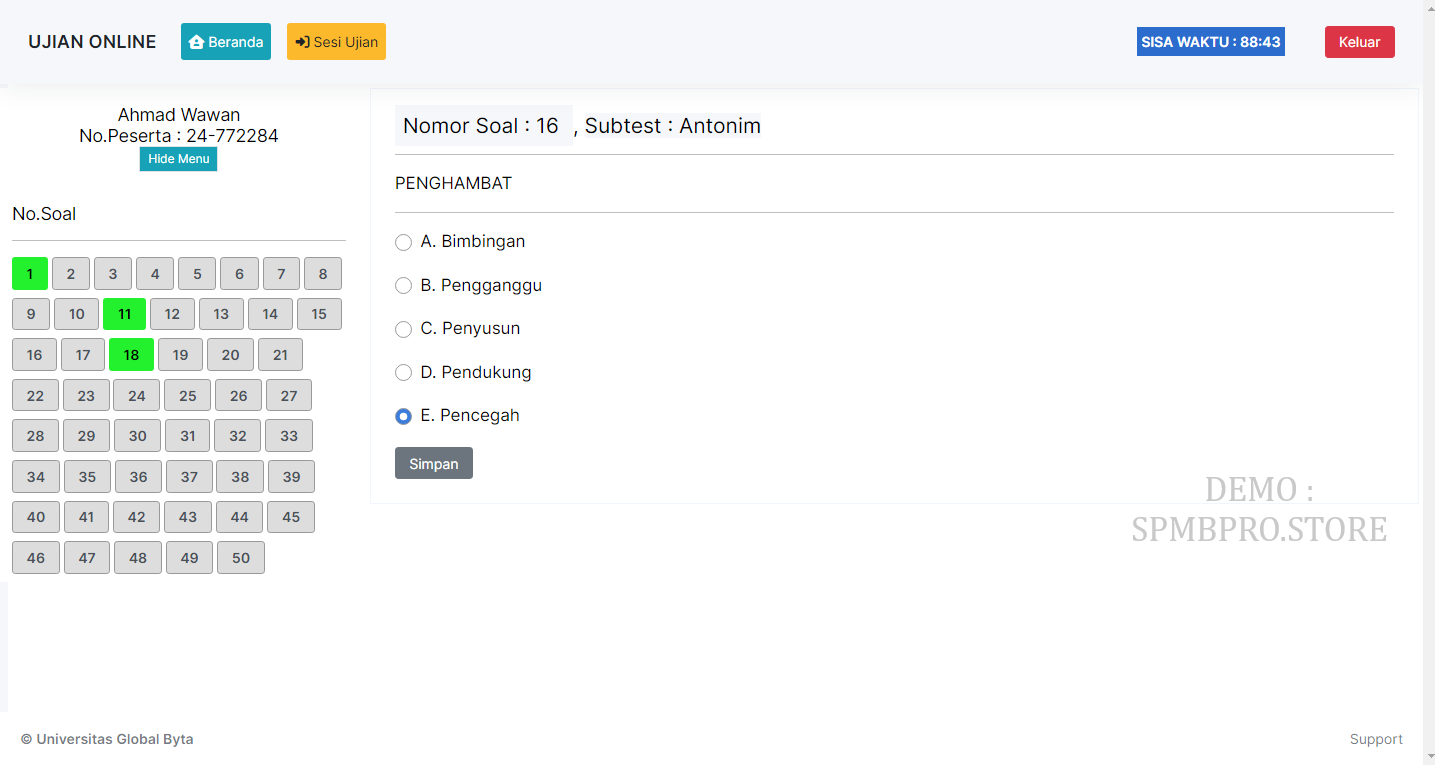Jump to question number 37
Viewport: 1435px width, 765px height.
189,477
